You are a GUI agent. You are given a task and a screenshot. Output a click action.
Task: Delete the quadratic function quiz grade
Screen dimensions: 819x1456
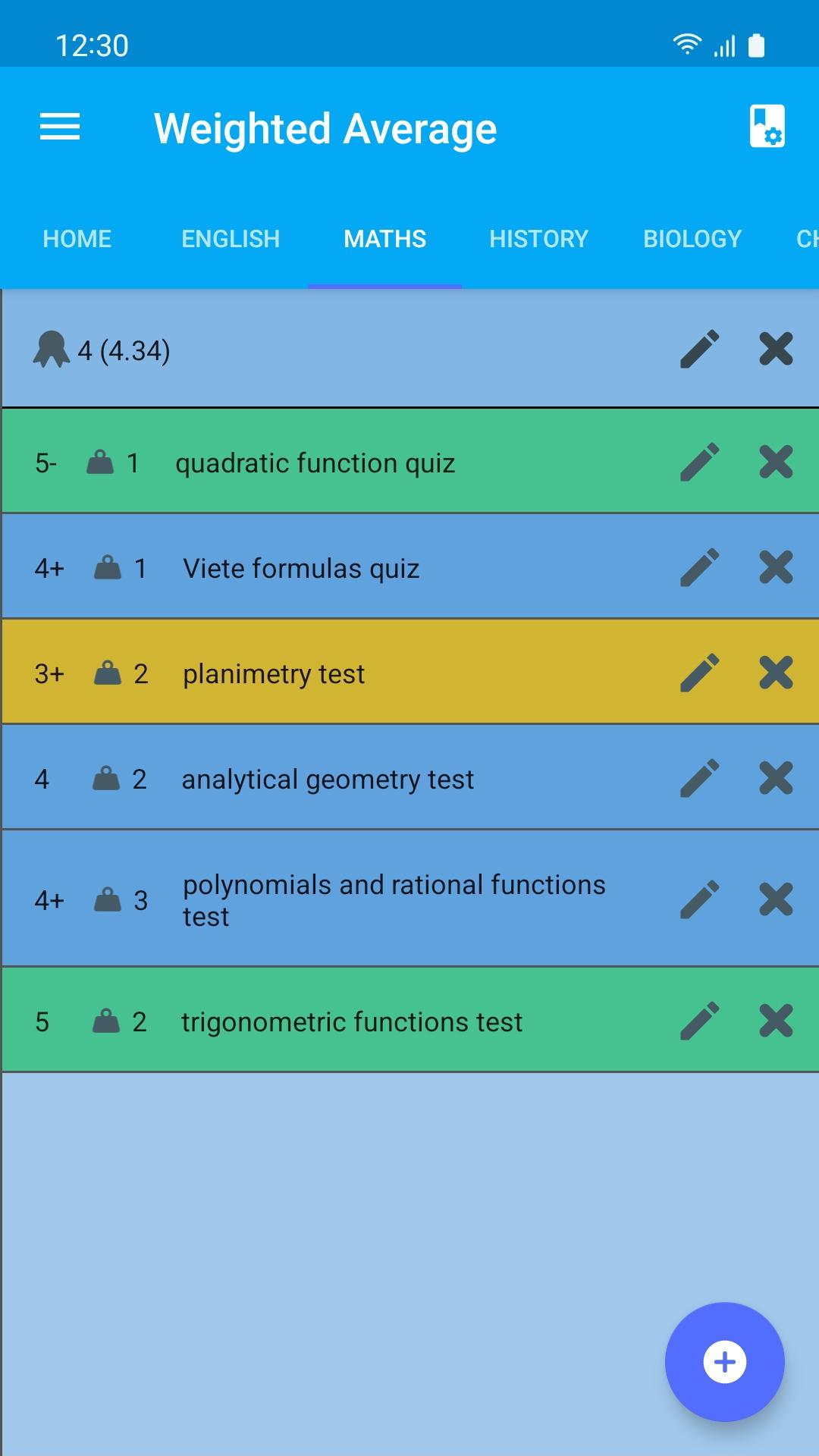click(776, 462)
